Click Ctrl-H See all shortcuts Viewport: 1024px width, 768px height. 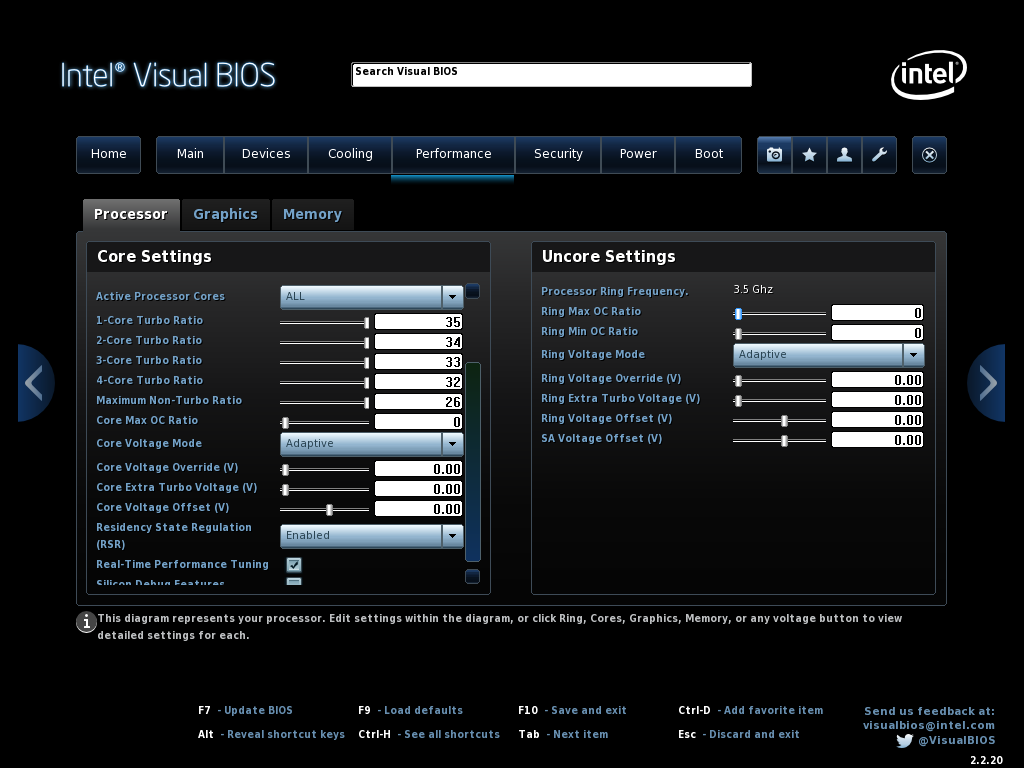coord(429,735)
